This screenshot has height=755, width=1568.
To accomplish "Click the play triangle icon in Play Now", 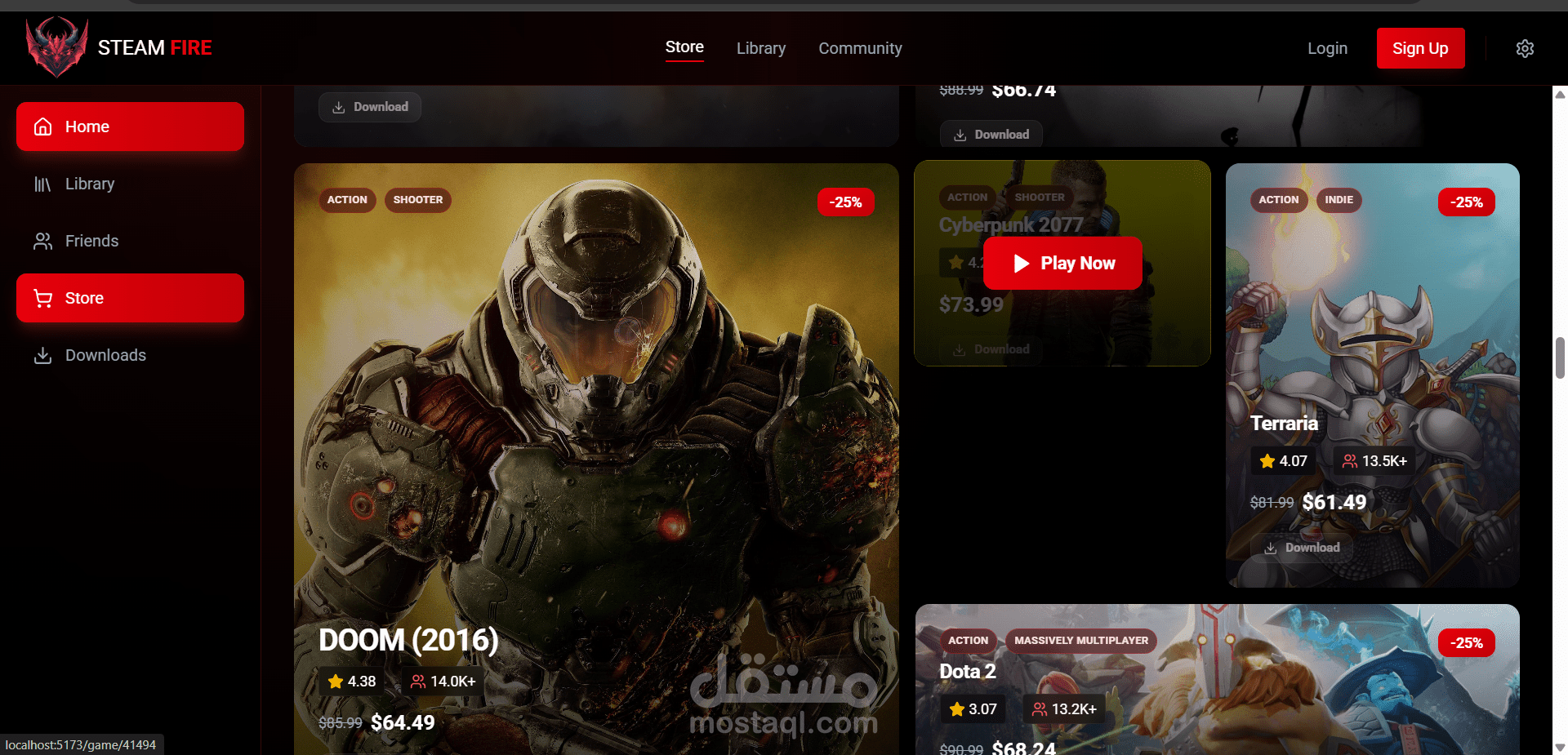I will (x=1021, y=263).
